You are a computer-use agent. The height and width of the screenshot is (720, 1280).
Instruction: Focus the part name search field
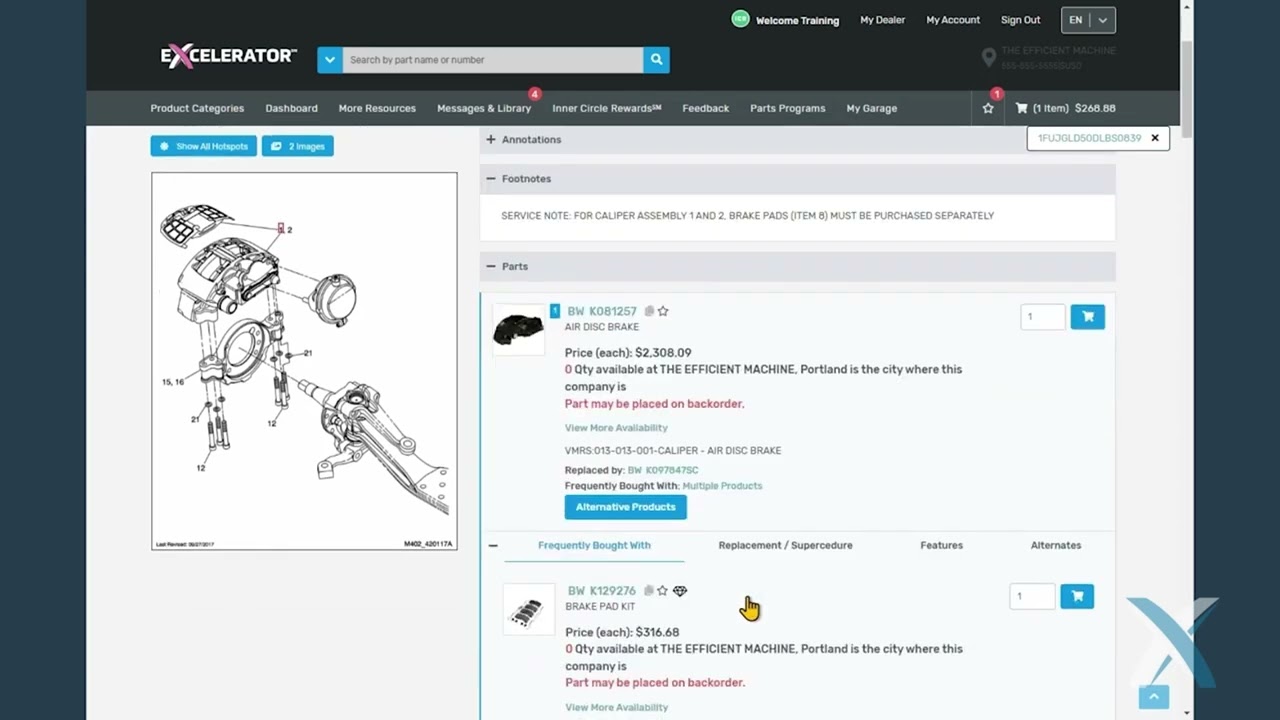pos(493,60)
